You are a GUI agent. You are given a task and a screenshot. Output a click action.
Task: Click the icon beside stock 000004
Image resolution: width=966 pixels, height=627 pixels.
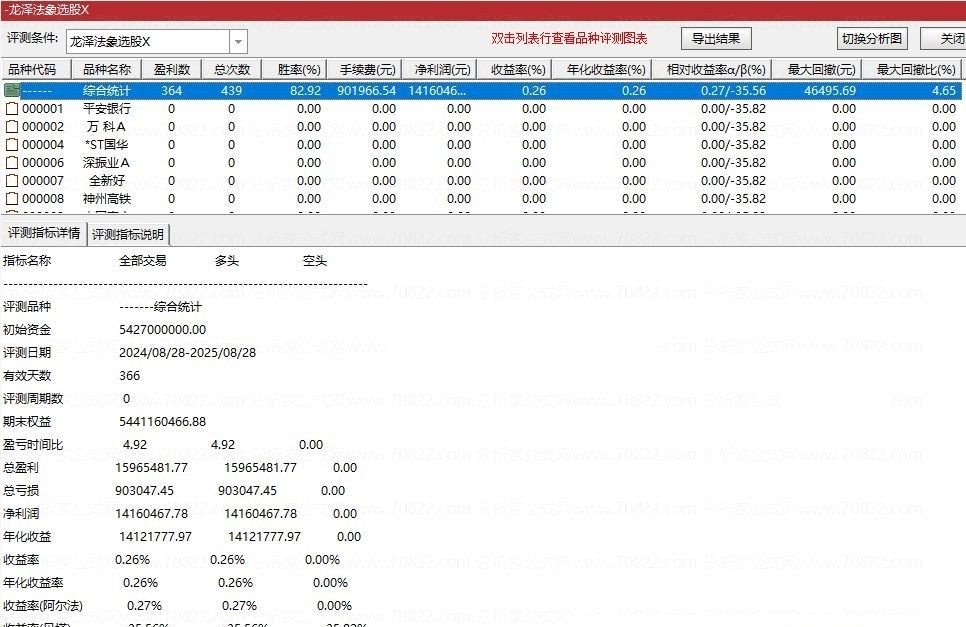pos(12,145)
